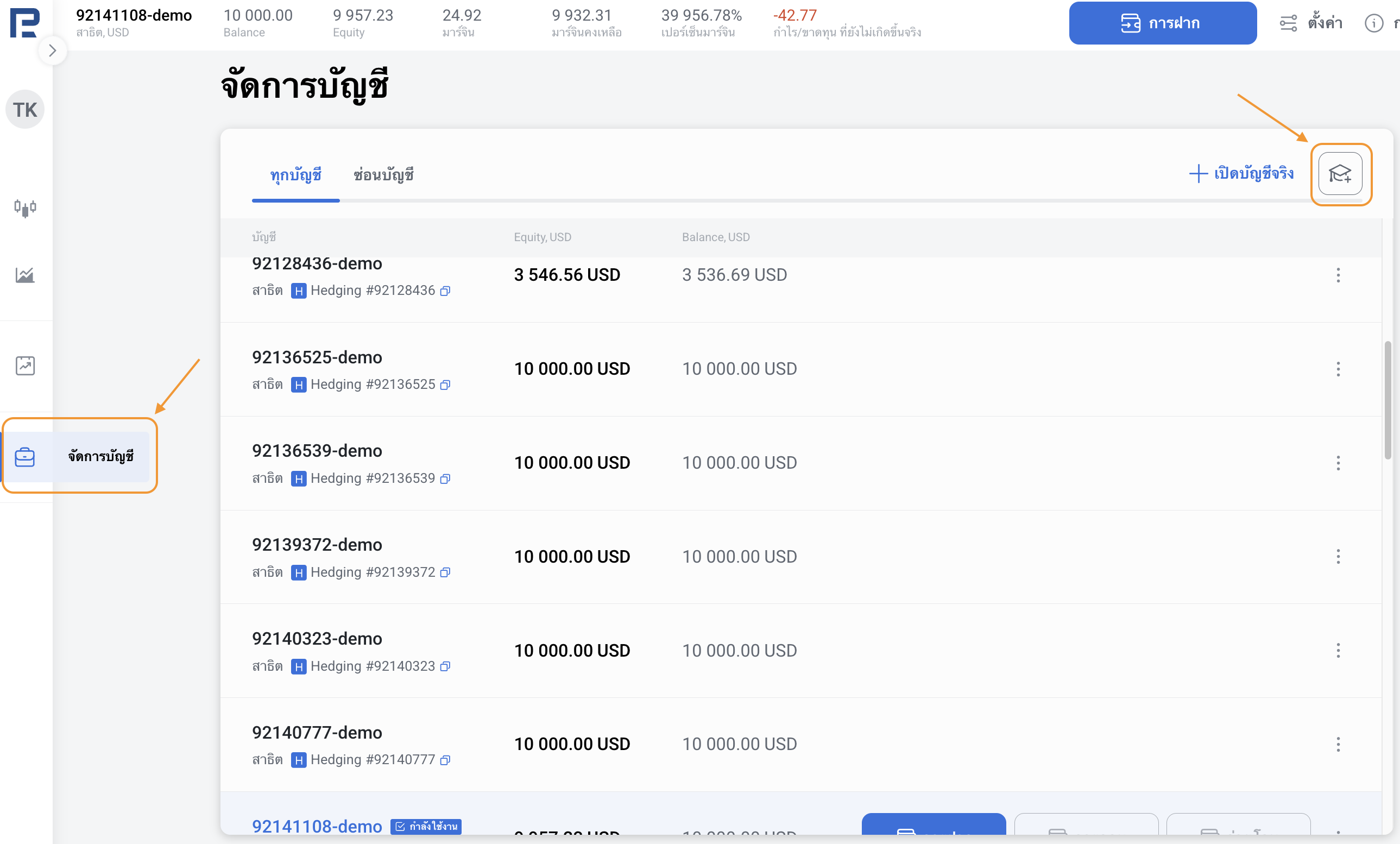This screenshot has width=1400, height=844.
Task: Open the candlestick trading icon in sidebar
Action: tap(25, 207)
